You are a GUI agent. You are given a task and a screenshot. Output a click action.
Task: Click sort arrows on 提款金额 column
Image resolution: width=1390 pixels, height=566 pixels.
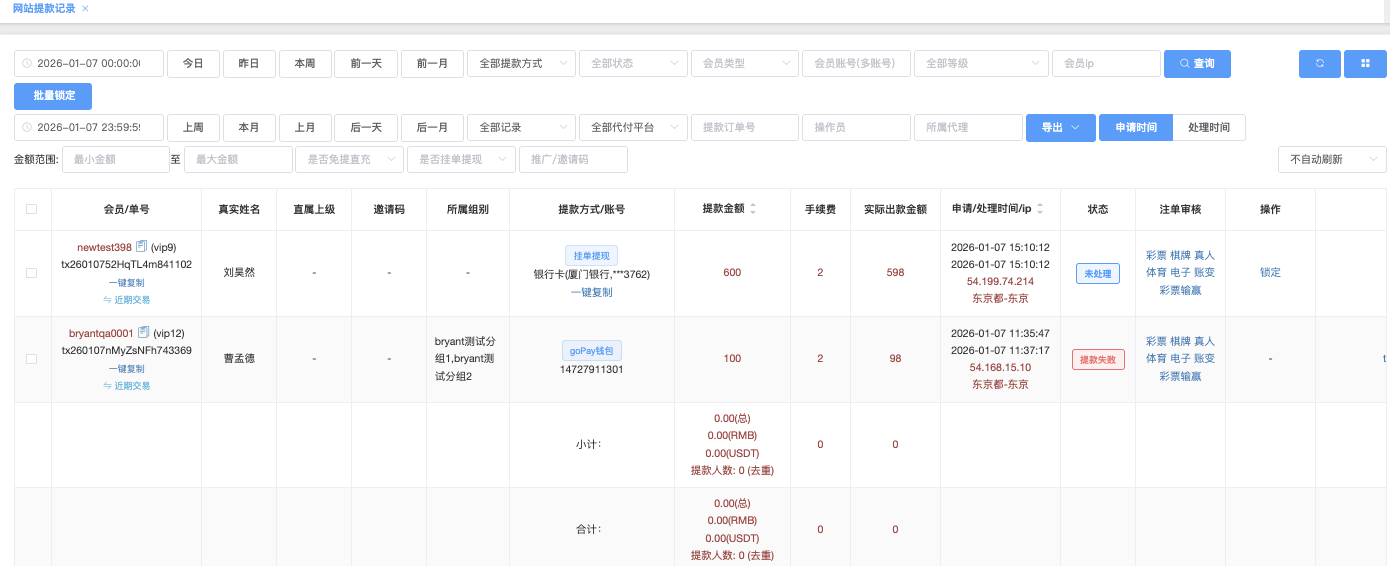click(x=753, y=209)
